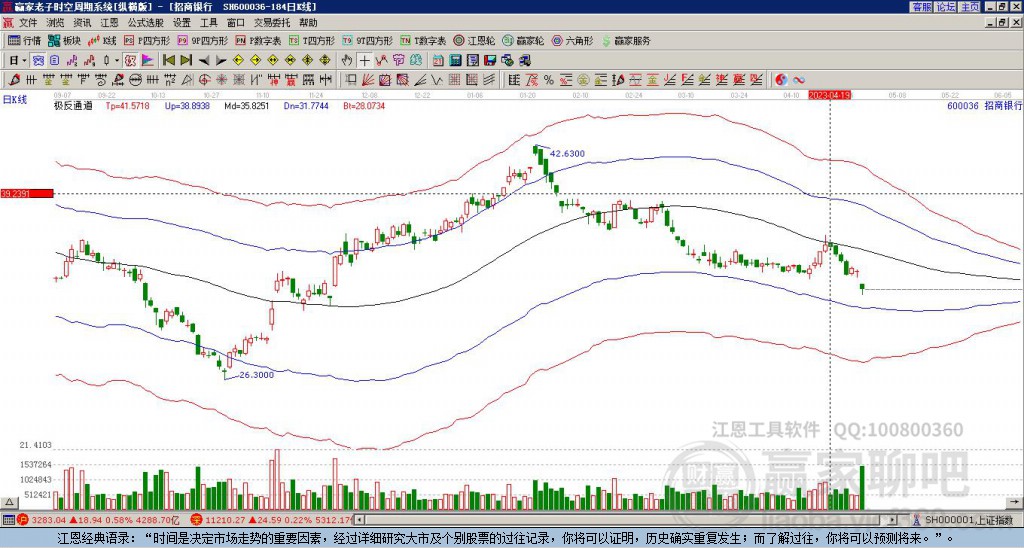Click the 客服 customer service button

(x=921, y=7)
